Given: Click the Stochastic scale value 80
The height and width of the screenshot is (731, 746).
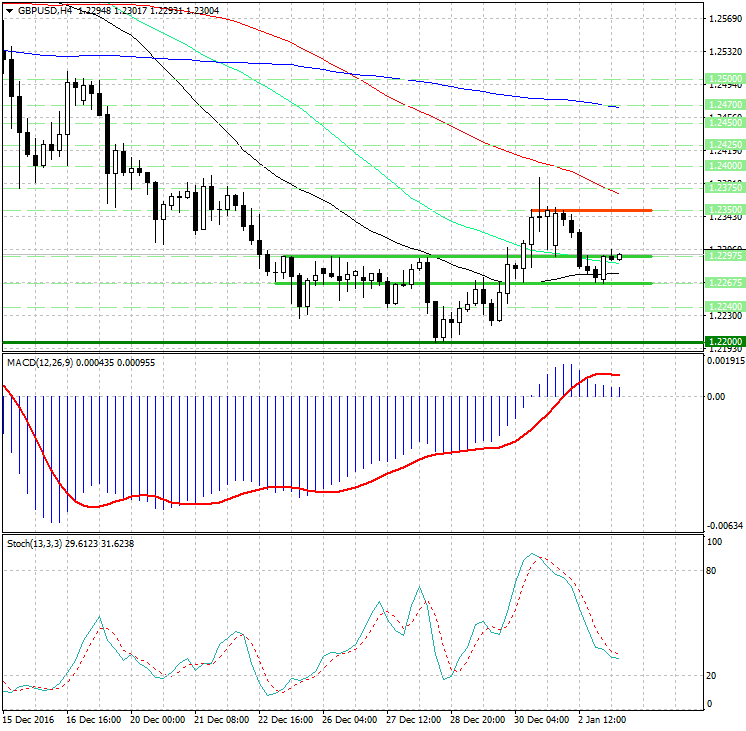Looking at the screenshot, I should point(714,571).
